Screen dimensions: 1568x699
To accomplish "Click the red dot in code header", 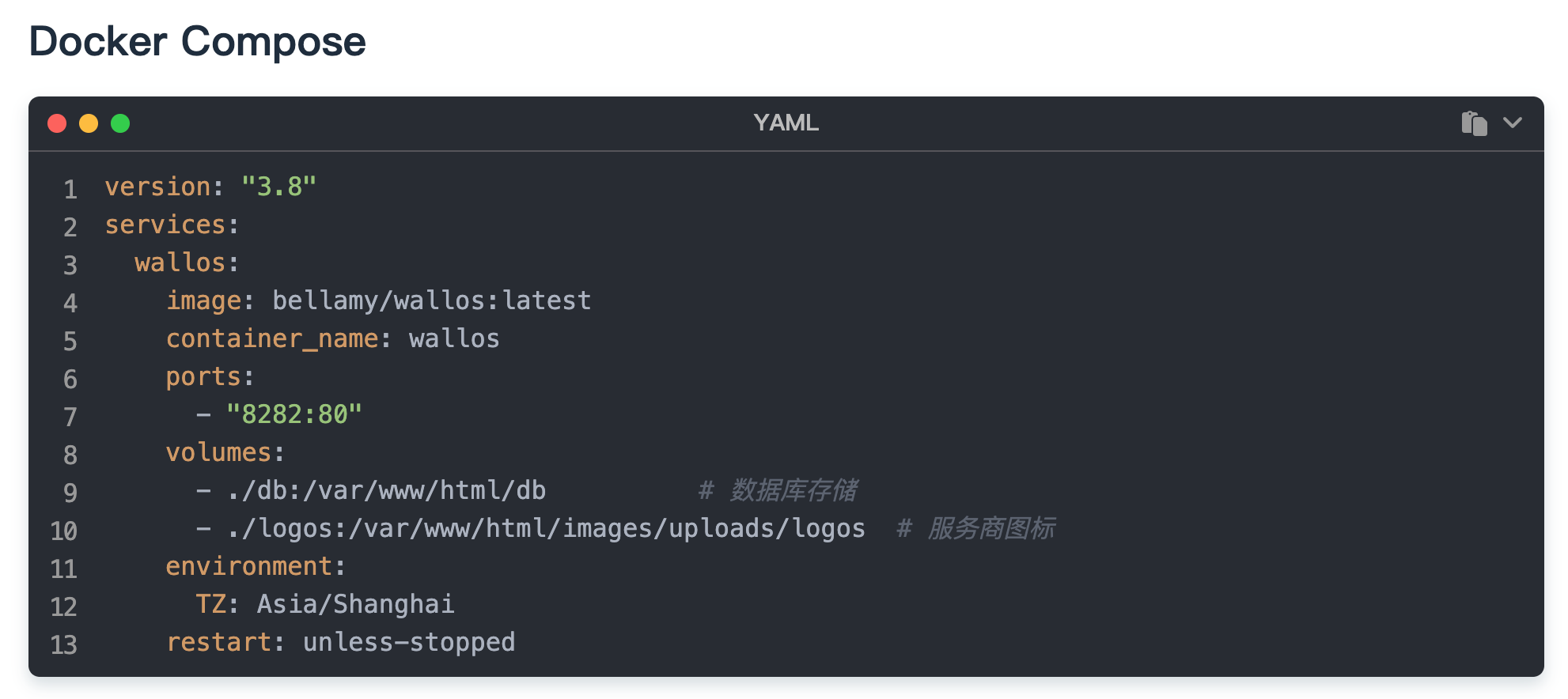I will pos(57,123).
